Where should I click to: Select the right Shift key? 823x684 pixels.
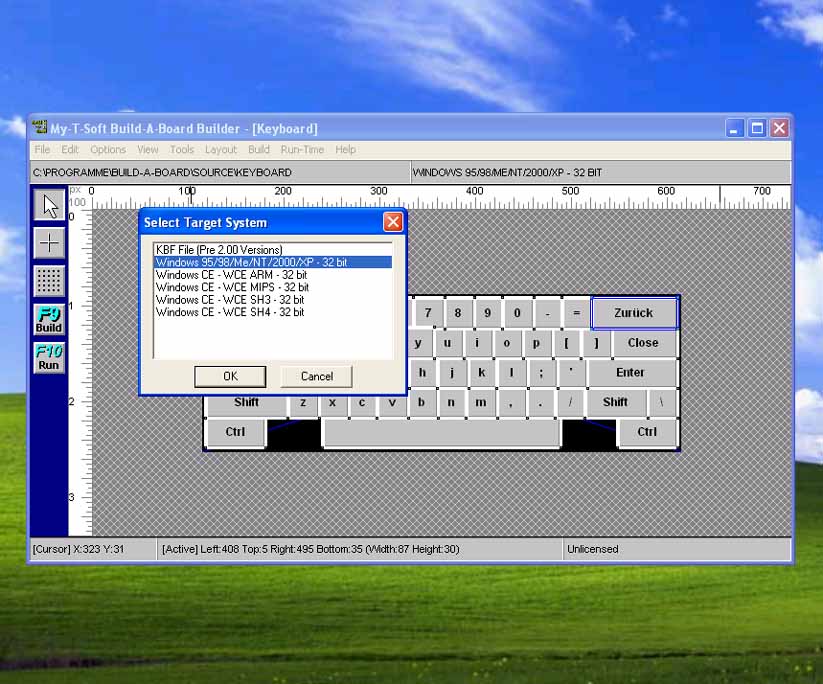(x=616, y=403)
